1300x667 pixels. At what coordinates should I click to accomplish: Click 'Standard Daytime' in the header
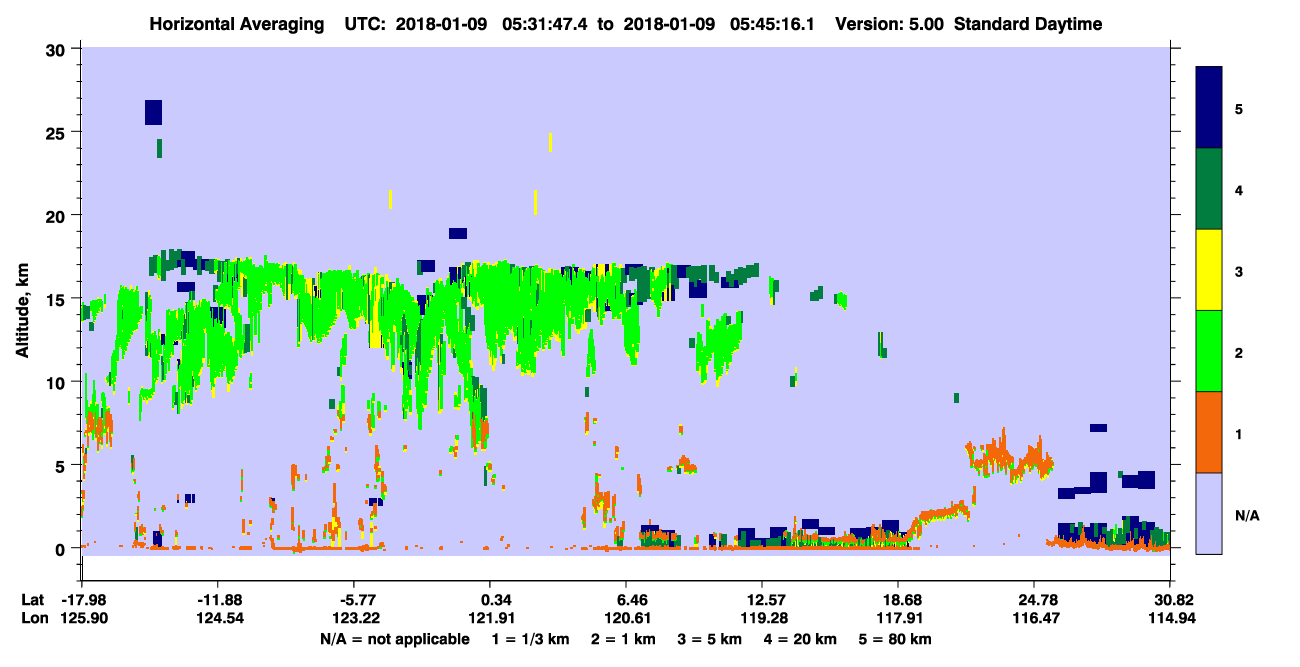coord(1028,24)
